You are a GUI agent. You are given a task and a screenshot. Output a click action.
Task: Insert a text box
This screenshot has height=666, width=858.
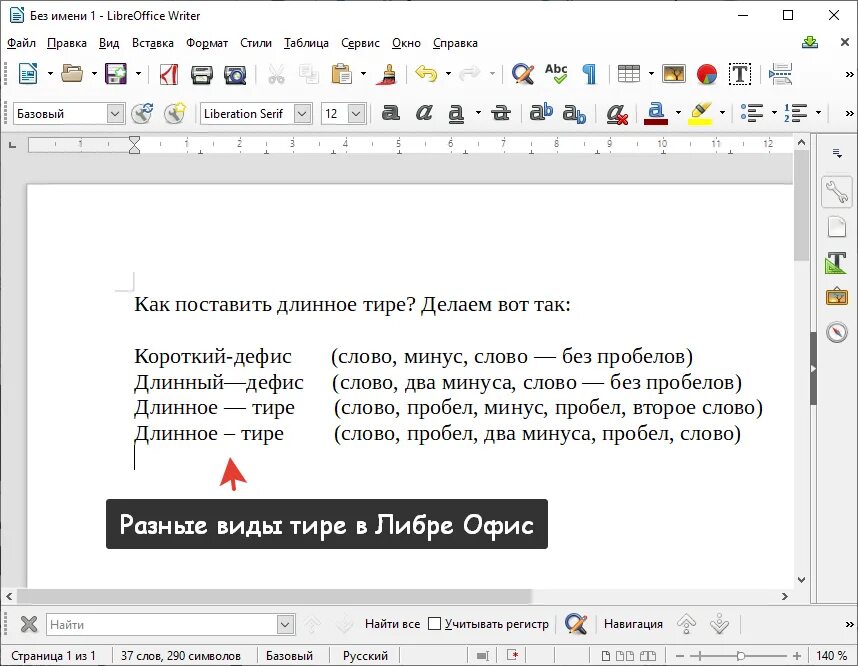pyautogui.click(x=740, y=74)
